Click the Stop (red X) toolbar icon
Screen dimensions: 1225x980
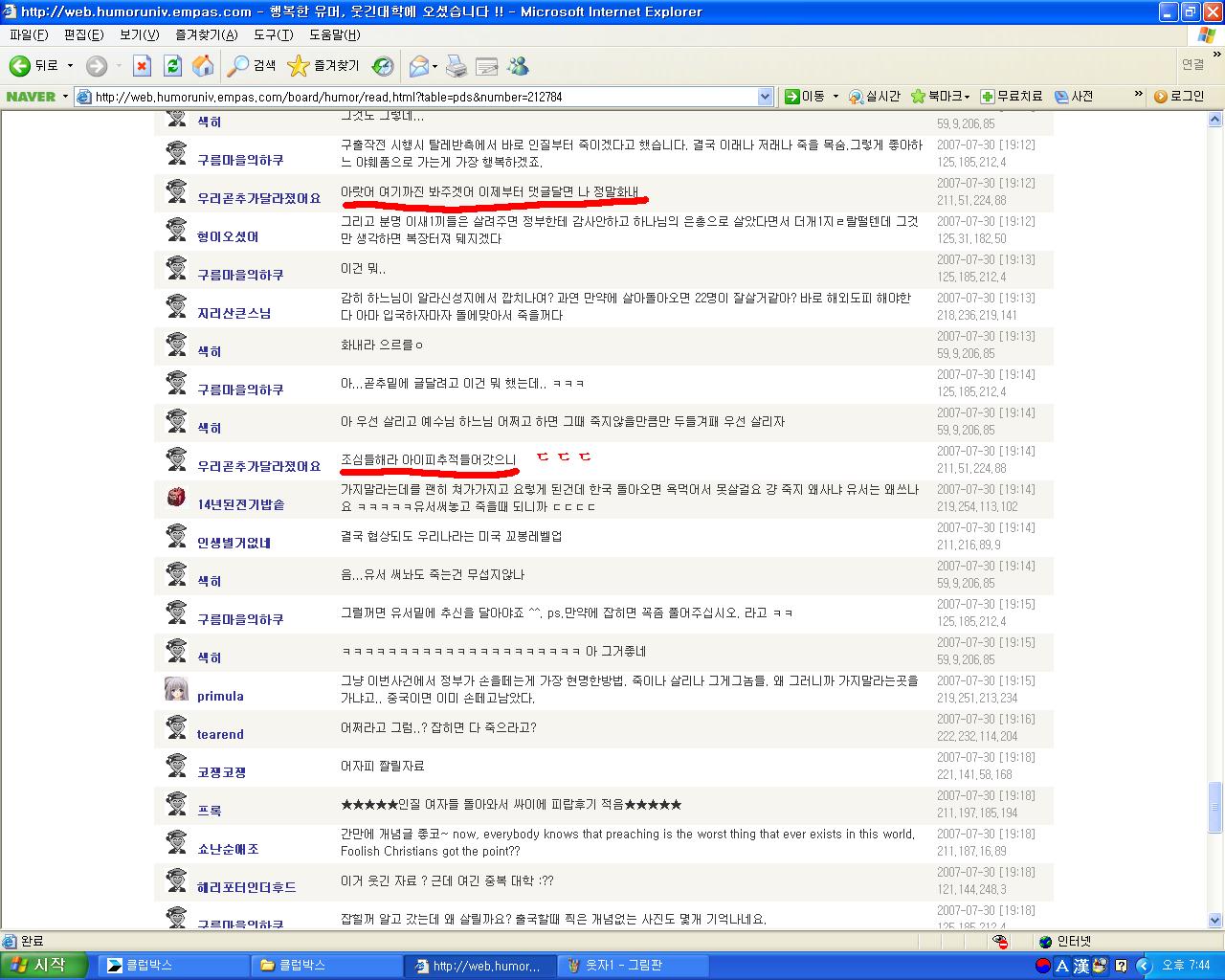click(142, 66)
